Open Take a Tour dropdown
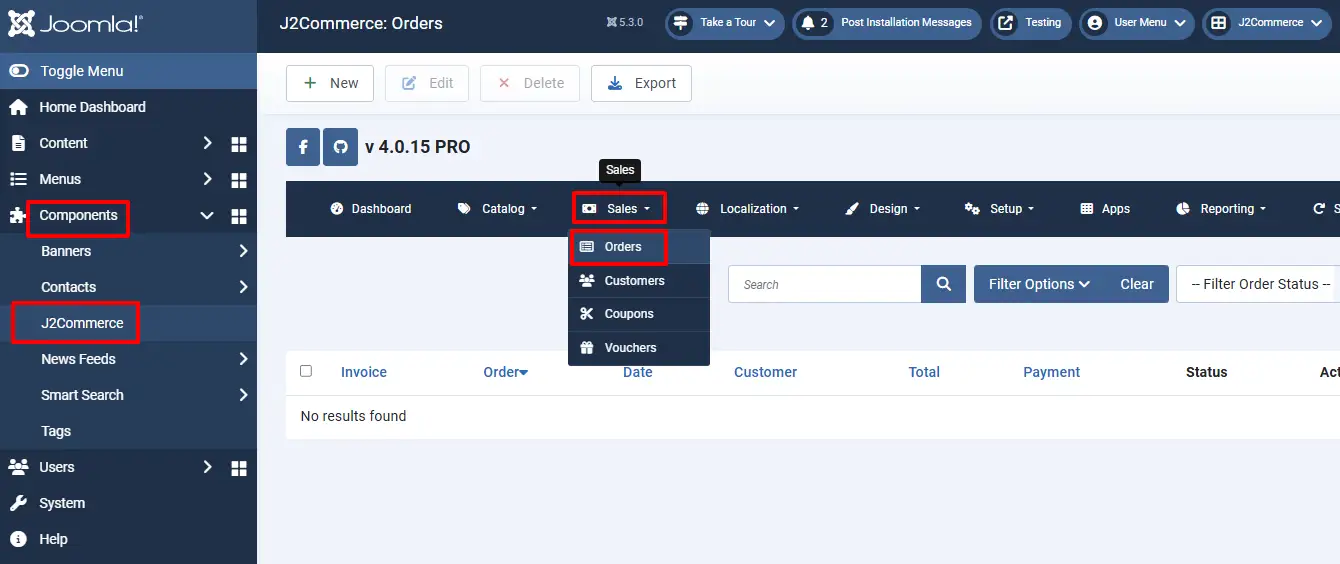Screen dimensions: 1340x564 pyautogui.click(x=725, y=23)
